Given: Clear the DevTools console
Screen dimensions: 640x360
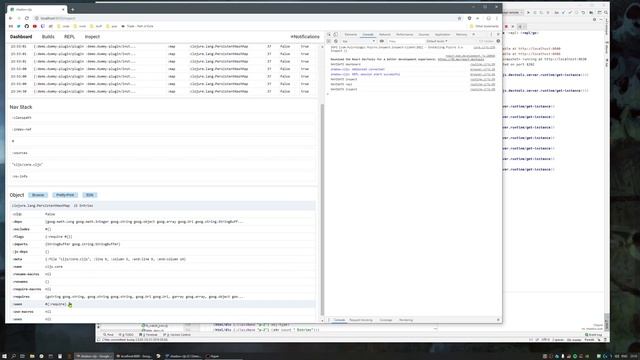Looking at the screenshot, I should (x=336, y=41).
